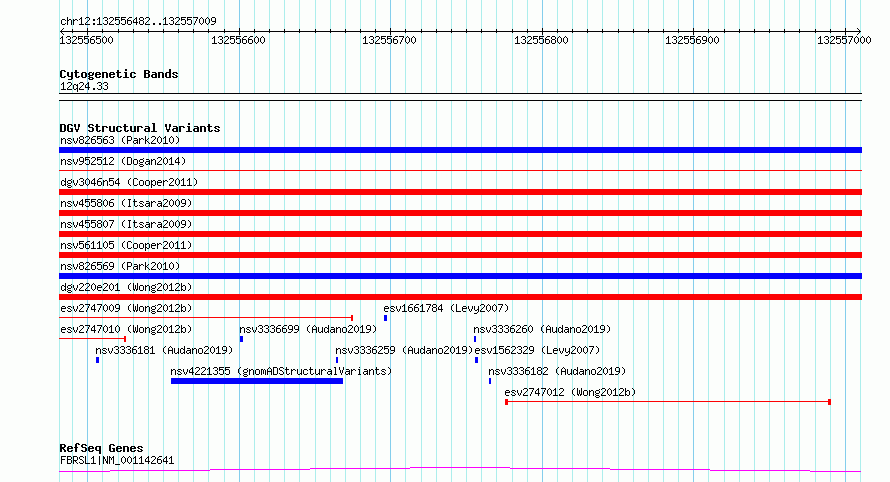Viewport: 890px width, 482px height.
Task: Click ruler position 132557000
Action: pyautogui.click(x=844, y=40)
